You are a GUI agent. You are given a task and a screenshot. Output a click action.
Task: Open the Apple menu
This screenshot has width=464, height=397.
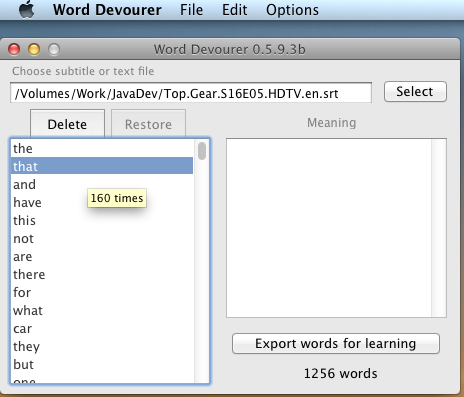[27, 9]
